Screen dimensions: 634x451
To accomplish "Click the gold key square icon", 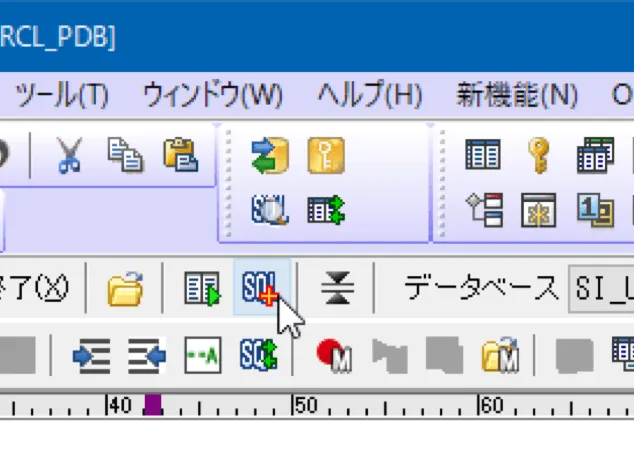I will point(326,155).
